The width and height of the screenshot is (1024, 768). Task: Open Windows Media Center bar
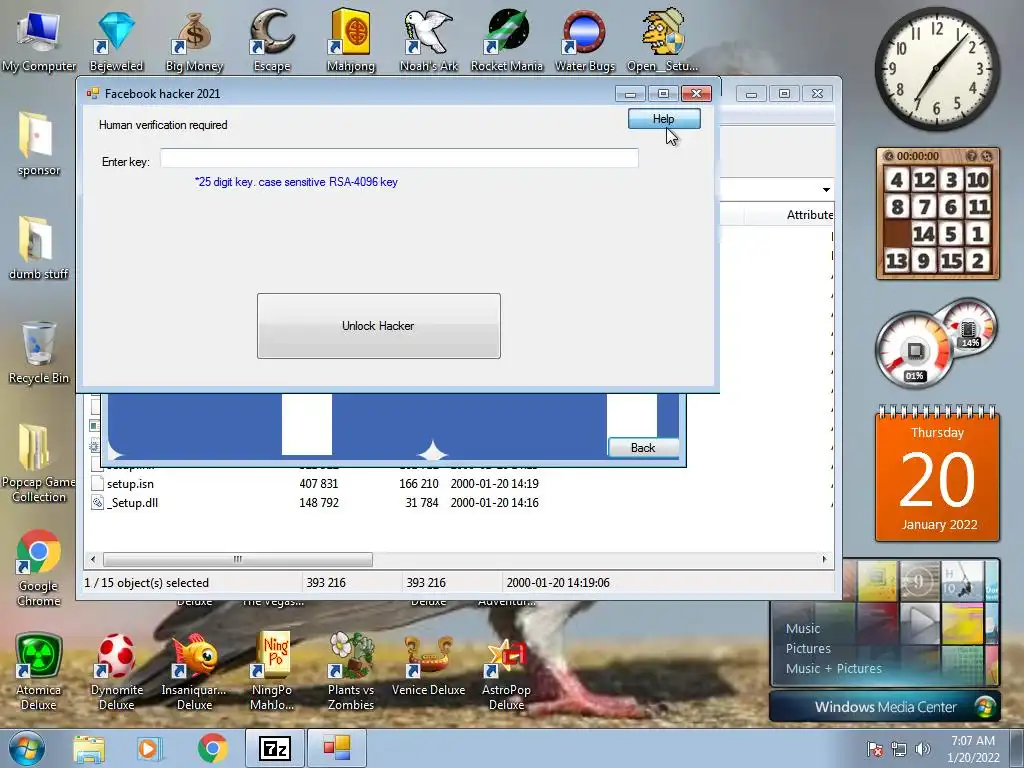[885, 707]
